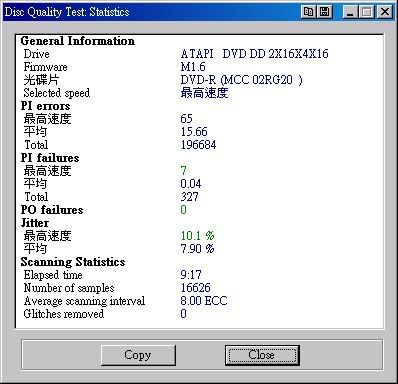The image size is (398, 384).
Task: Select number of samples '16626'
Action: click(x=196, y=288)
